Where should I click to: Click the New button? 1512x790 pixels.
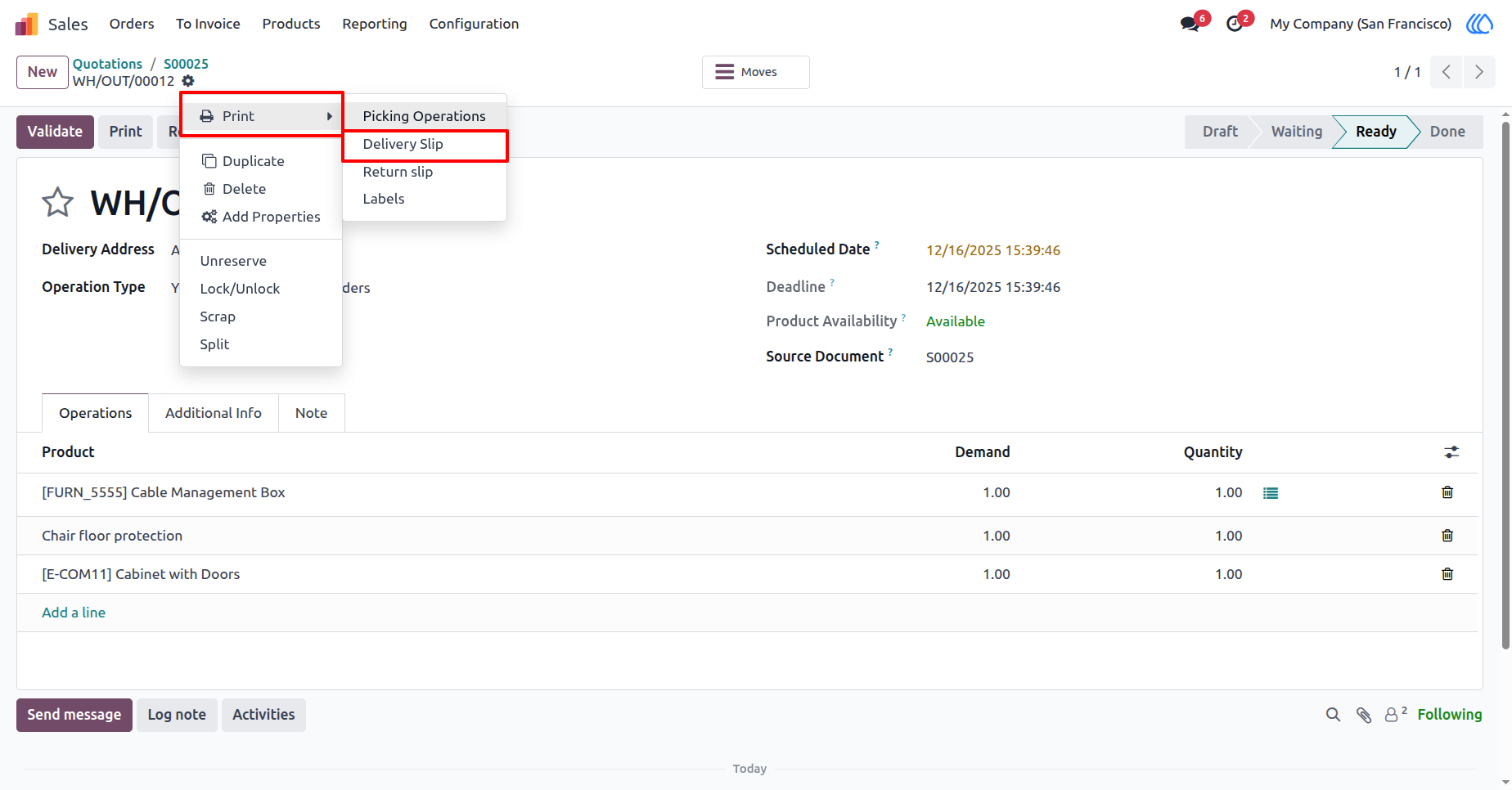tap(43, 72)
